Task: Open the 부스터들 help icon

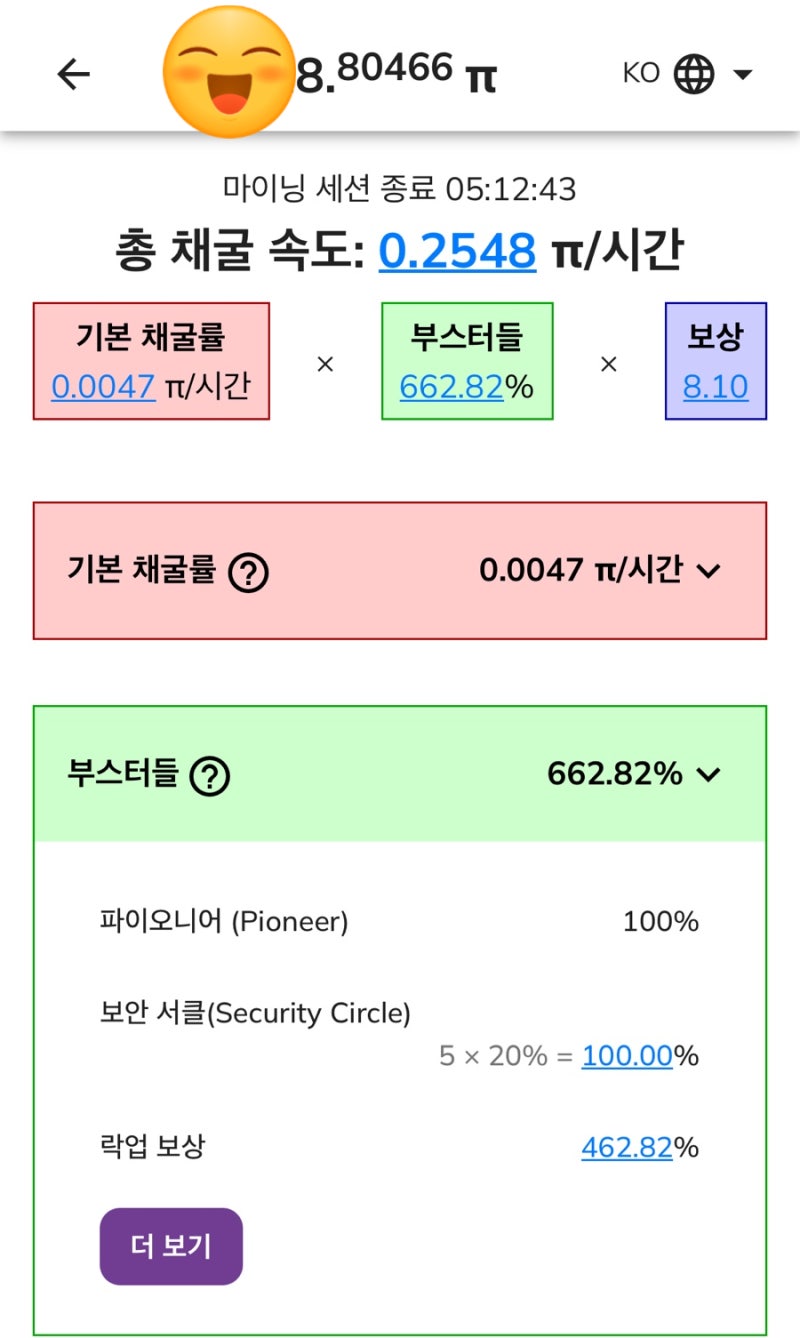Action: tap(211, 774)
